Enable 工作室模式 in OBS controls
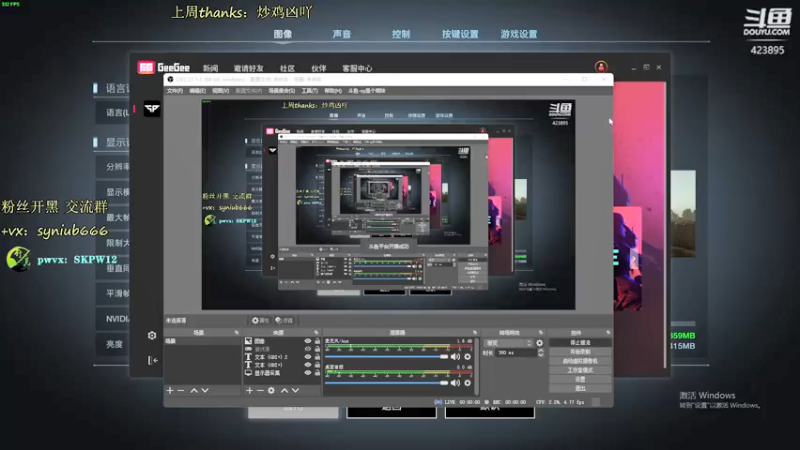The height and width of the screenshot is (450, 800). tap(580, 370)
